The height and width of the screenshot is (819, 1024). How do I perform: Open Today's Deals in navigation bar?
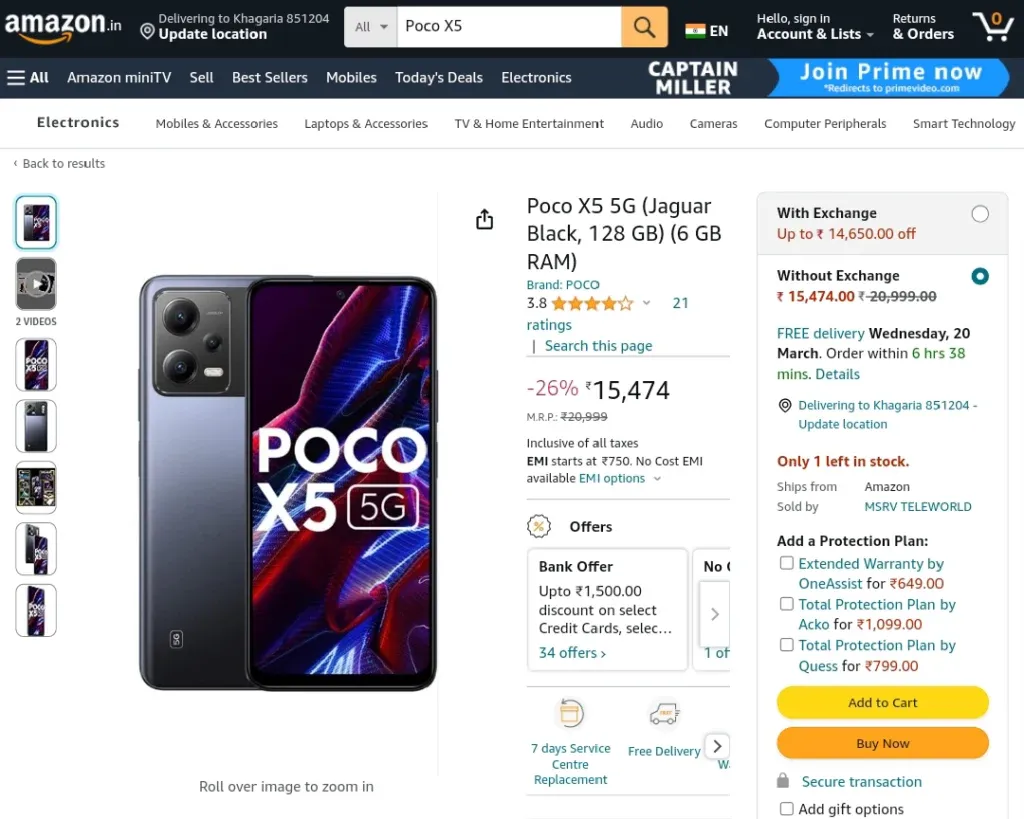(x=439, y=78)
